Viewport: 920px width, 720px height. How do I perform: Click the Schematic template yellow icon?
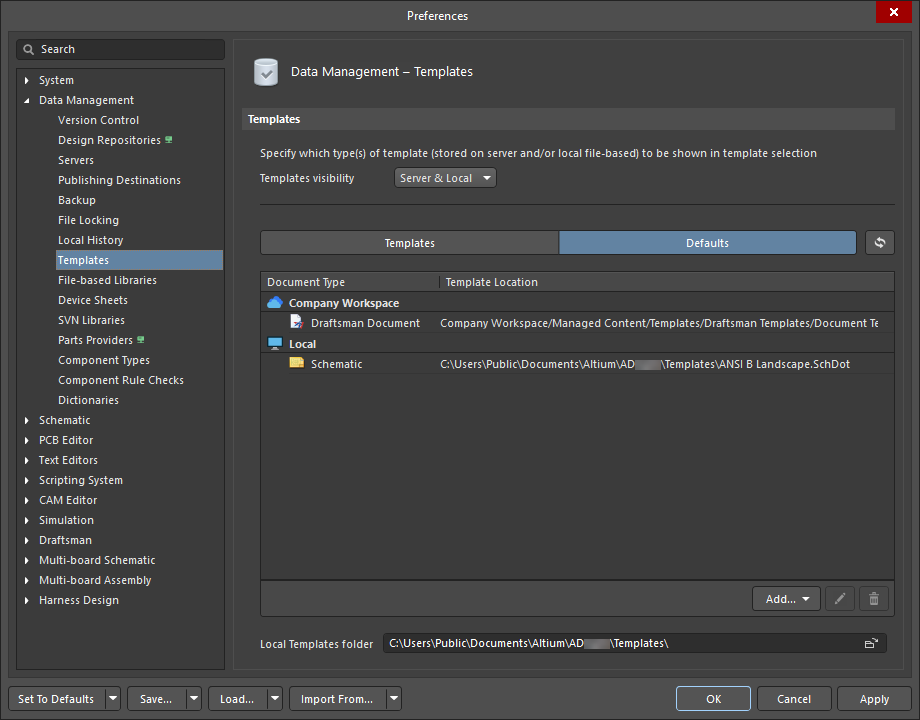click(296, 364)
